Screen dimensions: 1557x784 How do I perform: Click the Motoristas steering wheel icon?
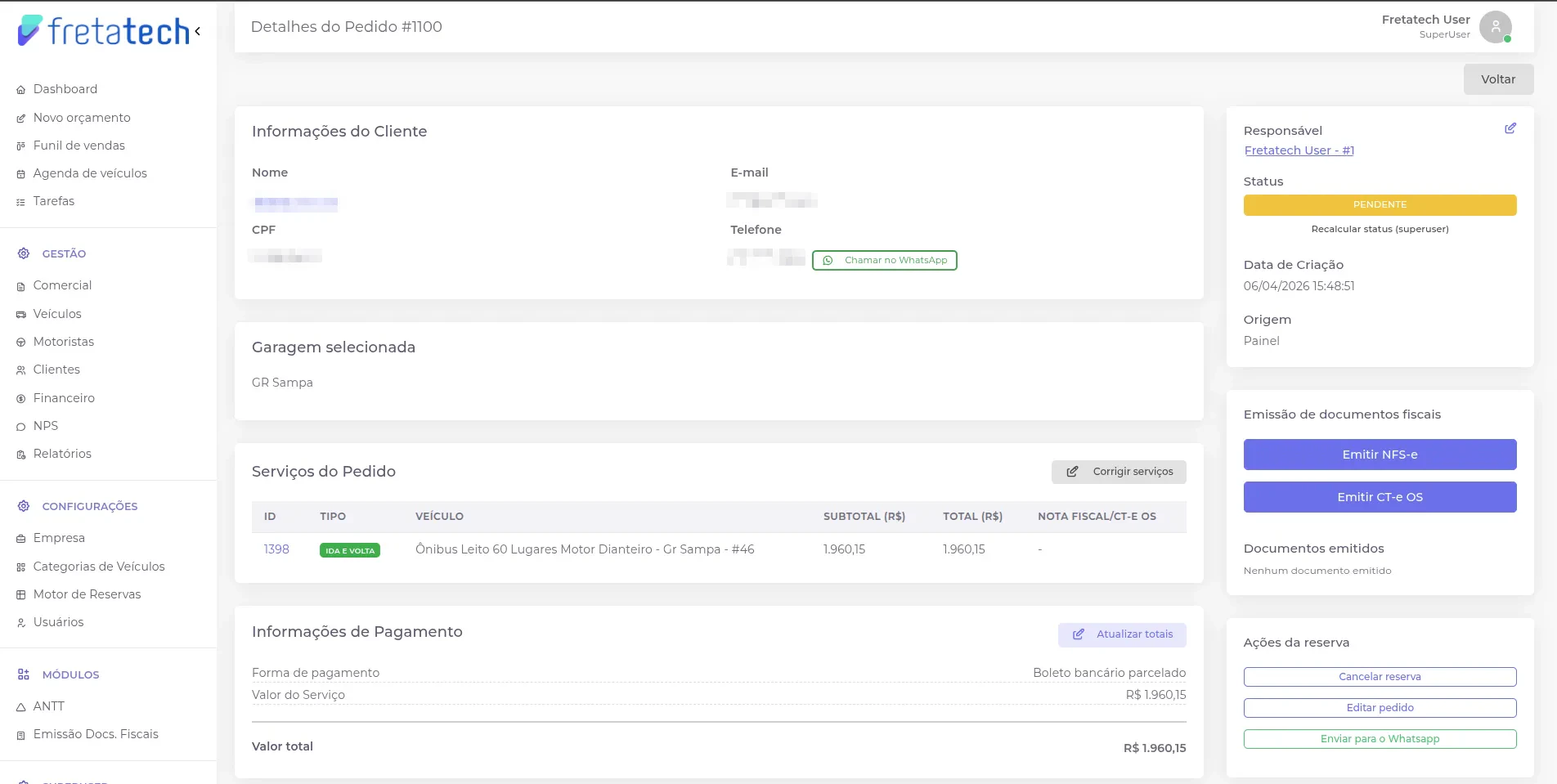pos(21,343)
